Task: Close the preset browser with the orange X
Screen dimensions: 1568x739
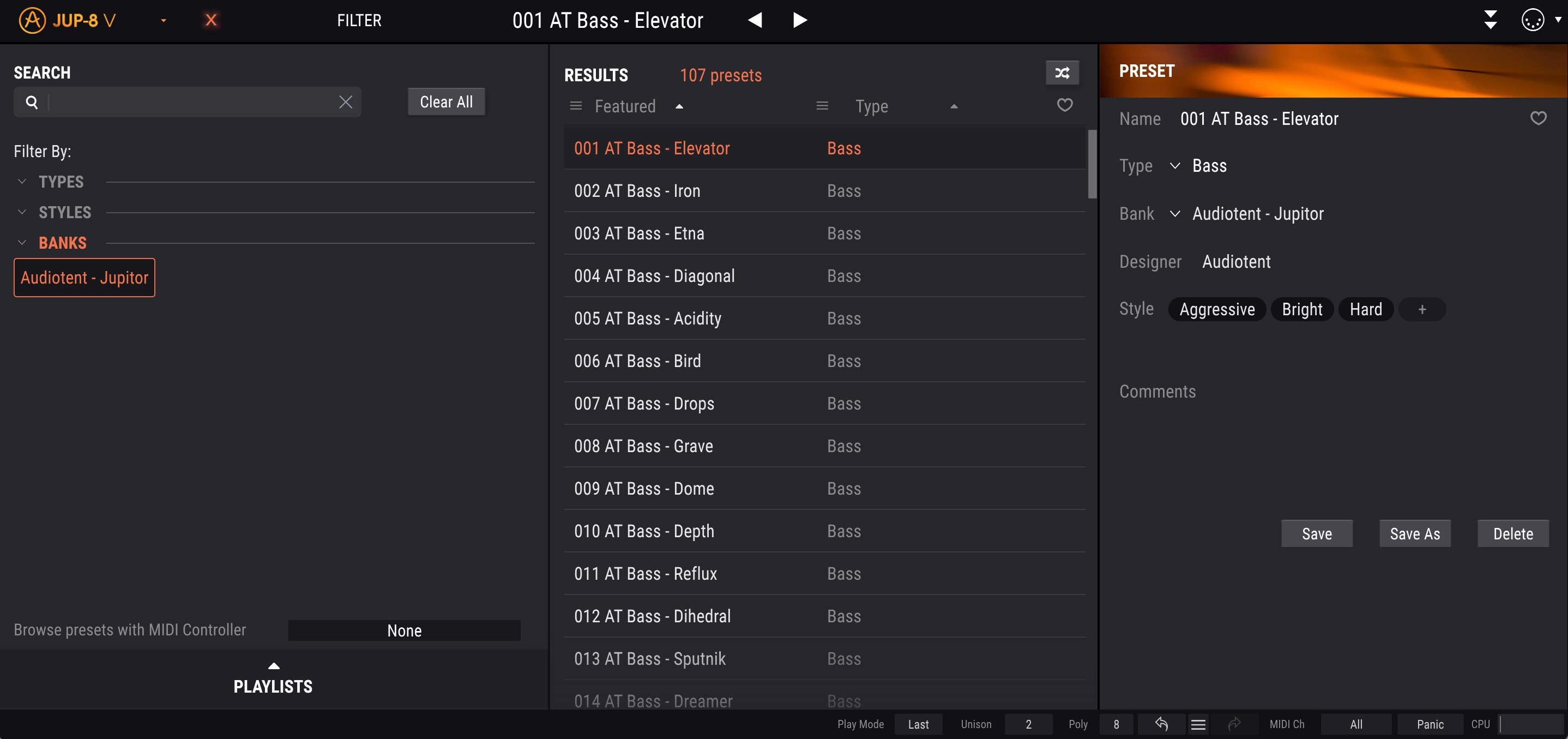Action: pyautogui.click(x=210, y=20)
